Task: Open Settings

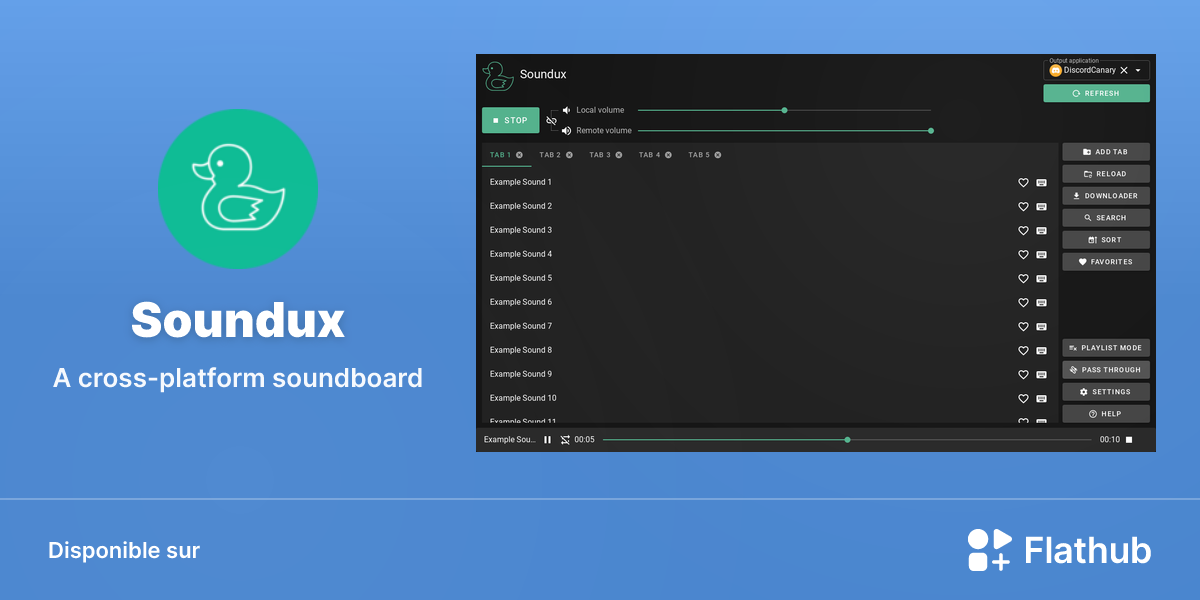Action: tap(1106, 392)
